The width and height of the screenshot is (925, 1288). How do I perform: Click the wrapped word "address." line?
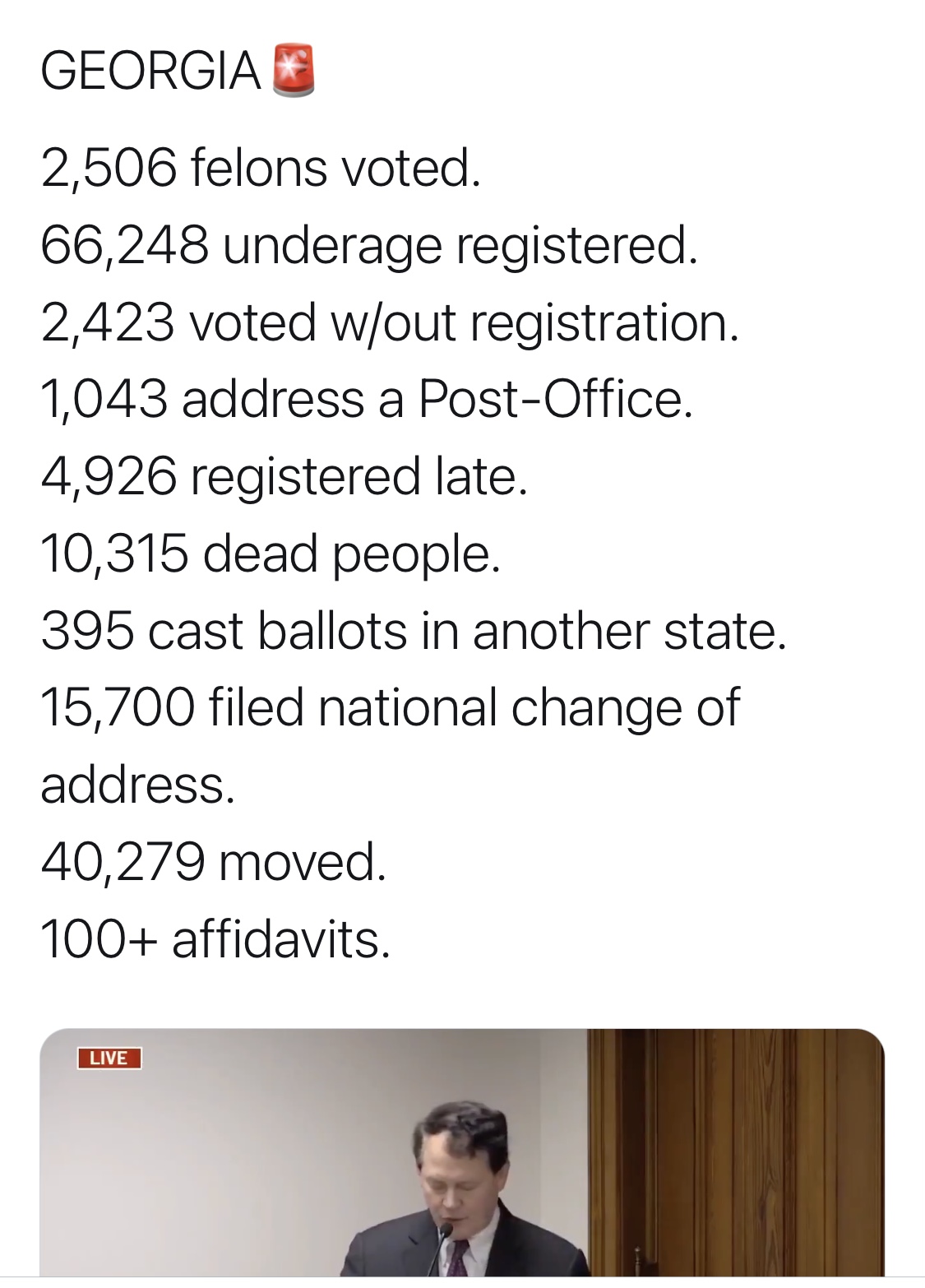[138, 785]
